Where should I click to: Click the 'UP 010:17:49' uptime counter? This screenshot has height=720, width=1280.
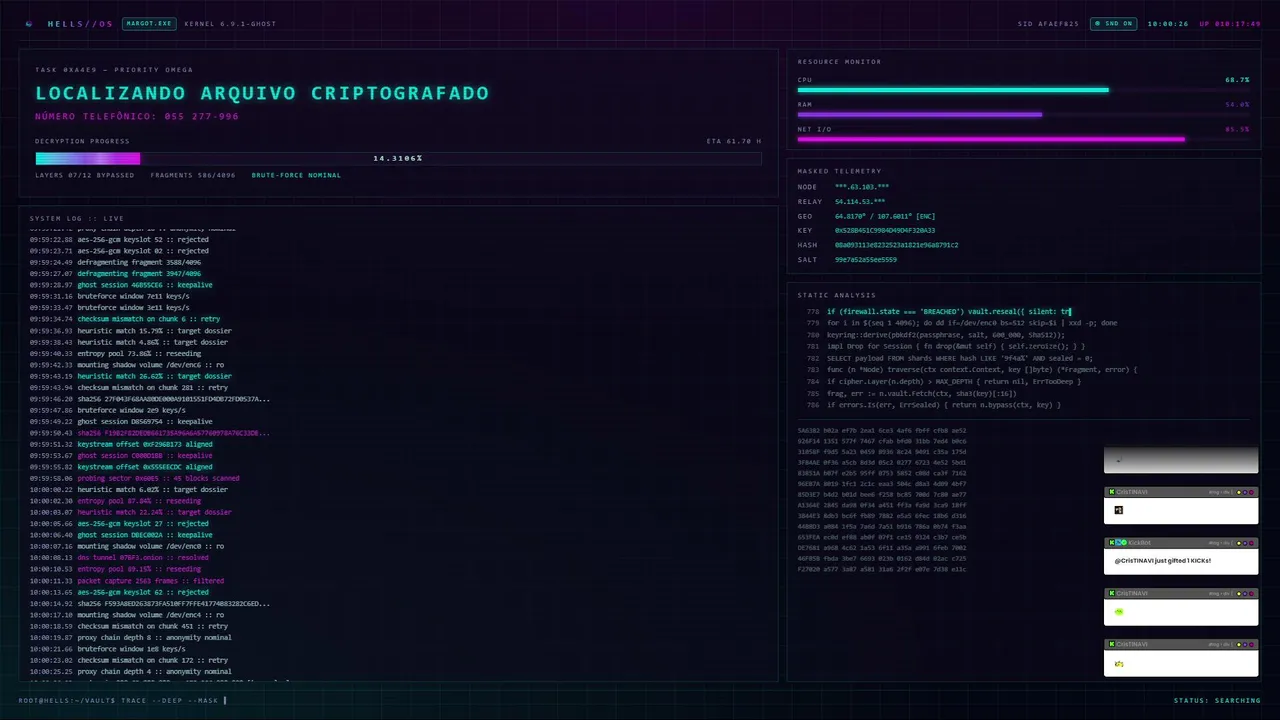pos(1230,23)
